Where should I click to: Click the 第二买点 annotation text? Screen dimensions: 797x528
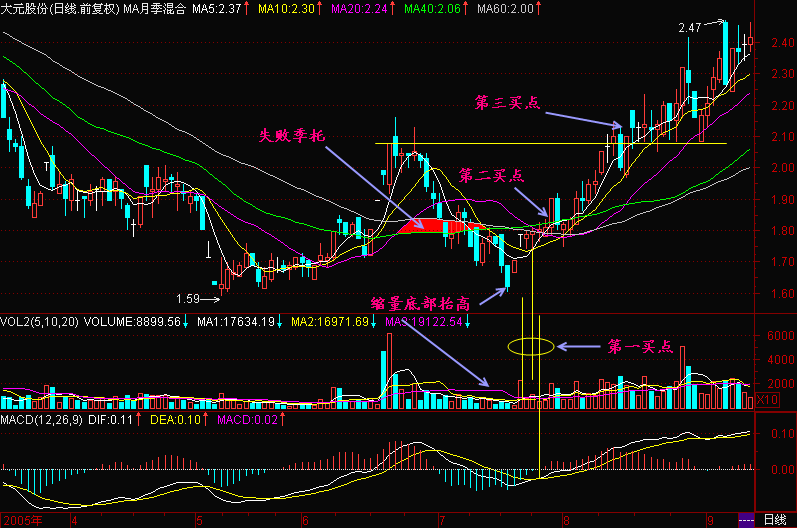(x=491, y=175)
